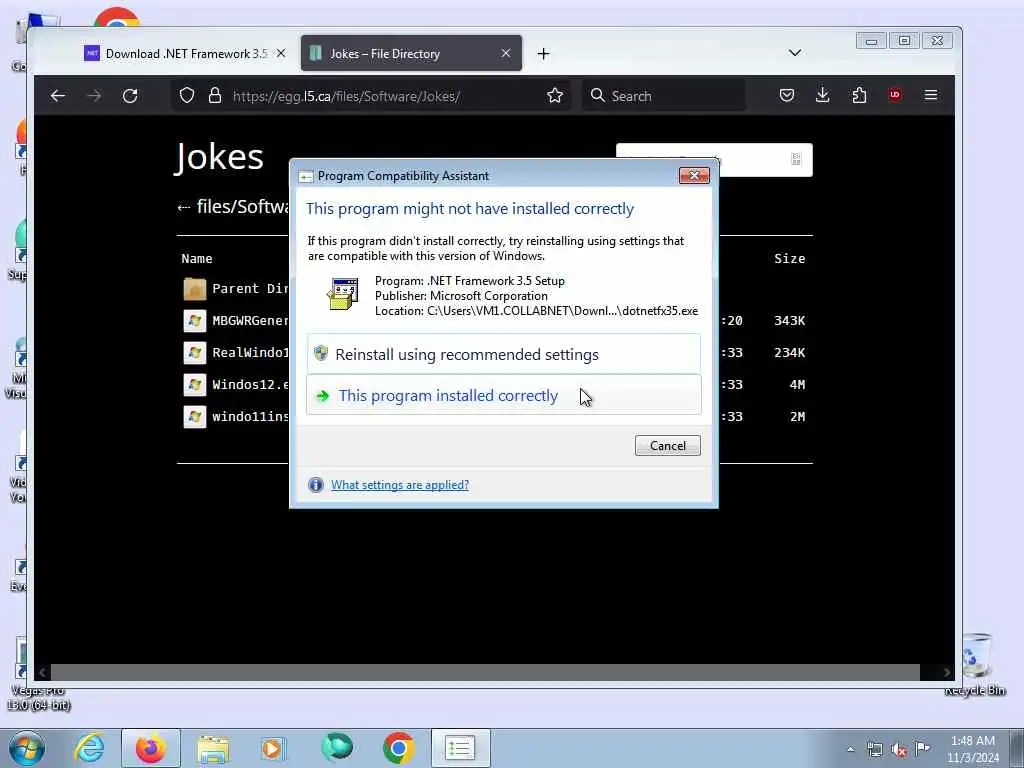This screenshot has width=1024, height=768.
Task: Click the padlock site info icon
Action: [x=215, y=95]
